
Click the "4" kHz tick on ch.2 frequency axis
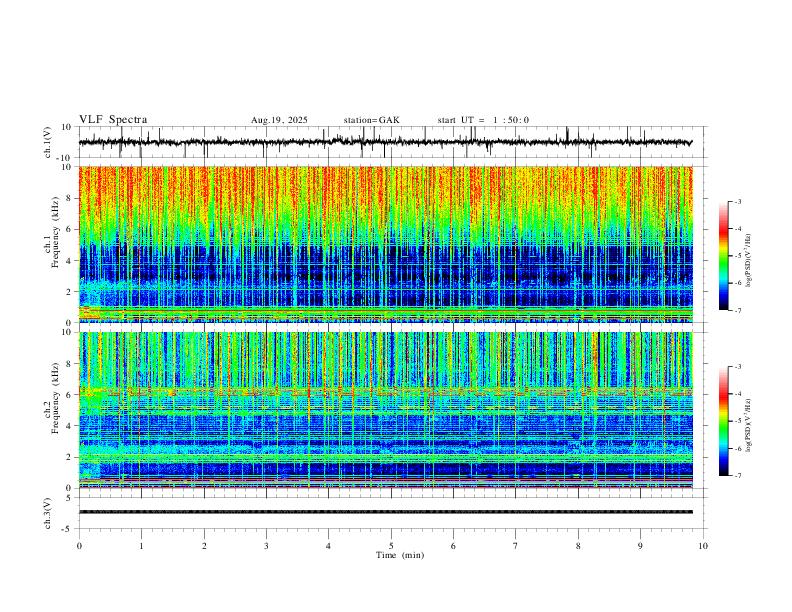(70, 426)
